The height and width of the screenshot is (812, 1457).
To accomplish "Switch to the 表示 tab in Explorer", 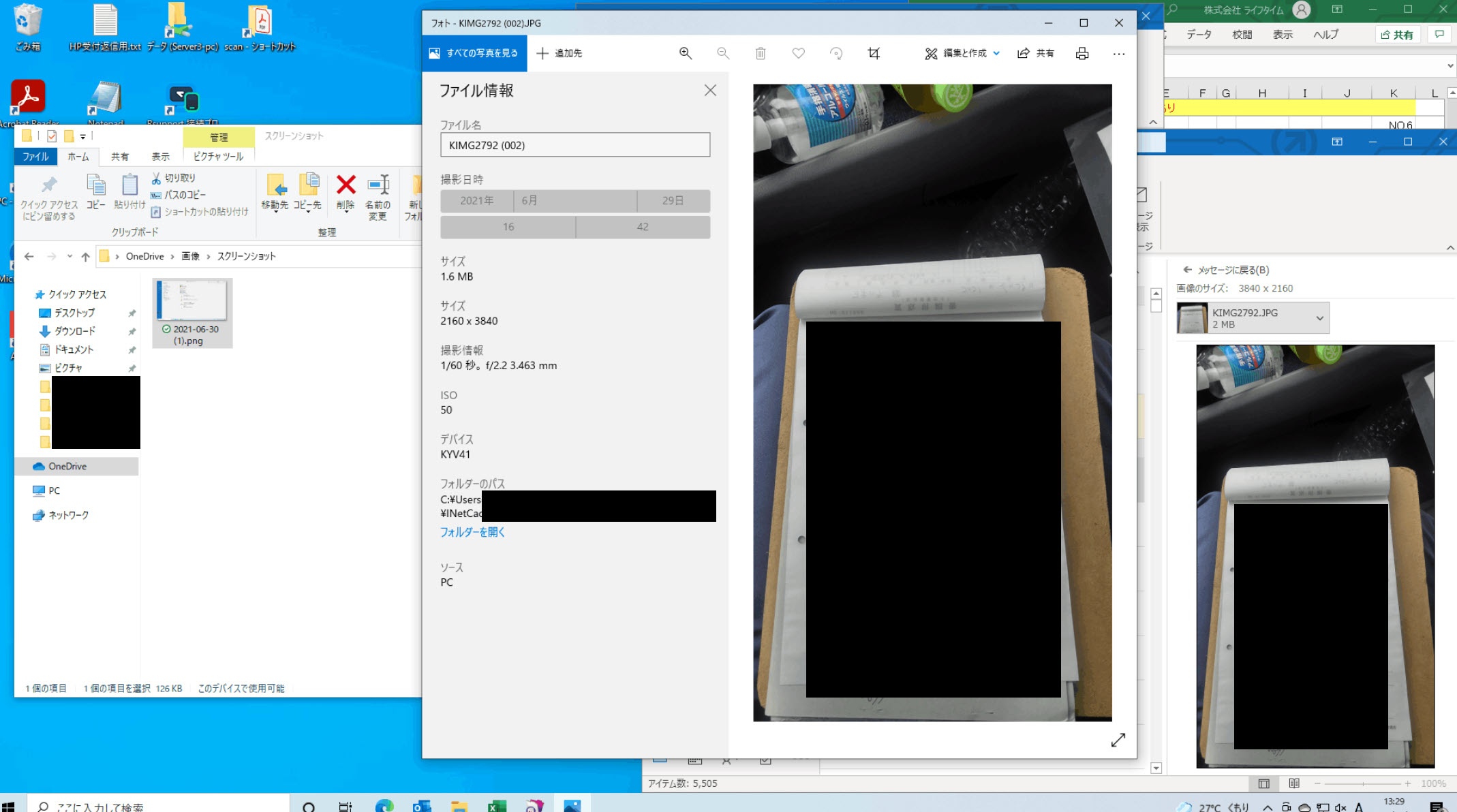I will [160, 157].
